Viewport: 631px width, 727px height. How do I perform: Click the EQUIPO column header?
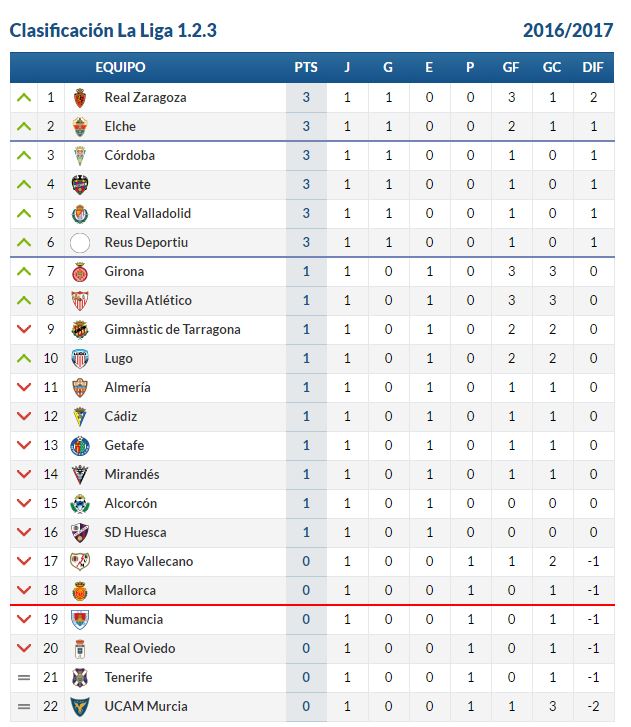coord(121,68)
